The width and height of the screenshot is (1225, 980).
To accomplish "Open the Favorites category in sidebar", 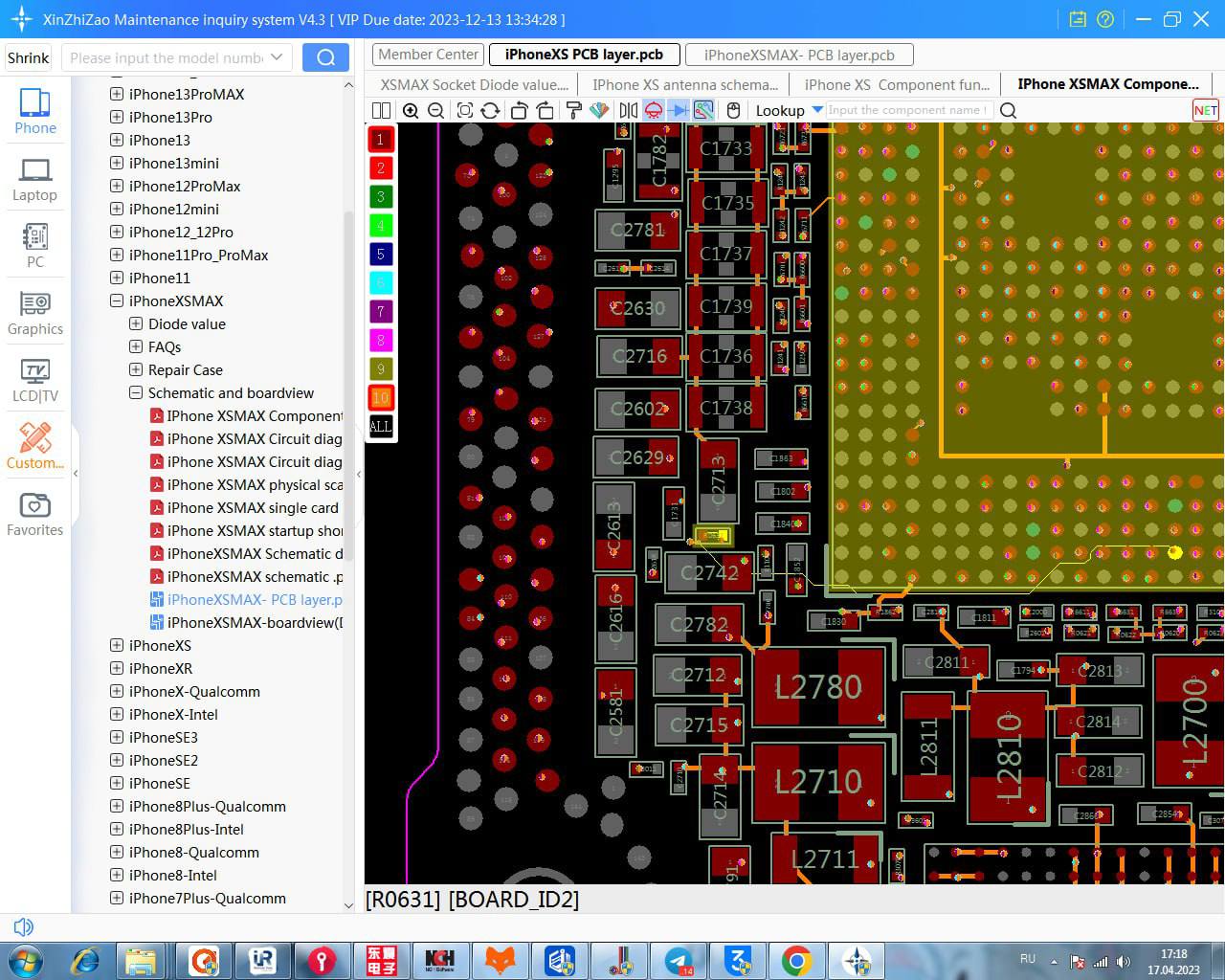I will (35, 514).
